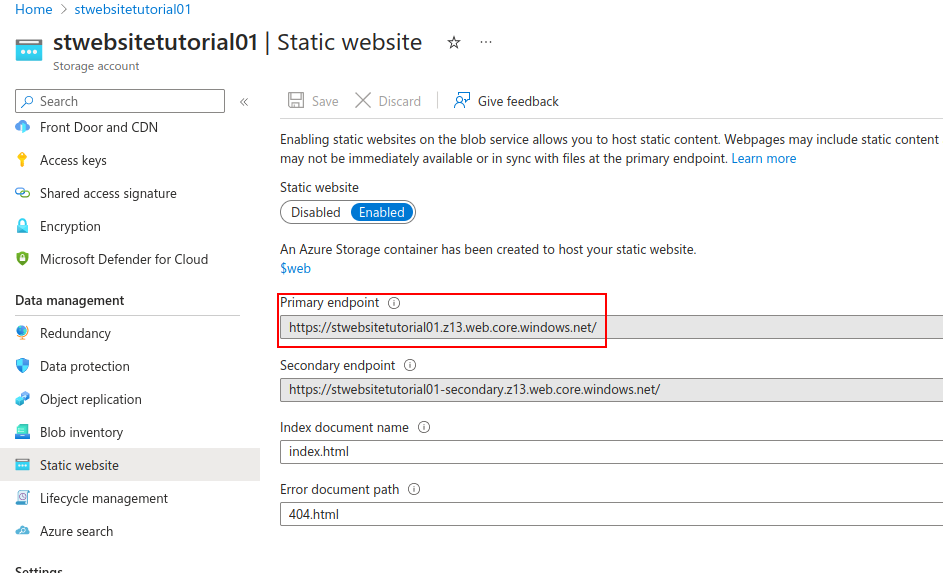Click the Lifecycle management icon

(x=22, y=497)
